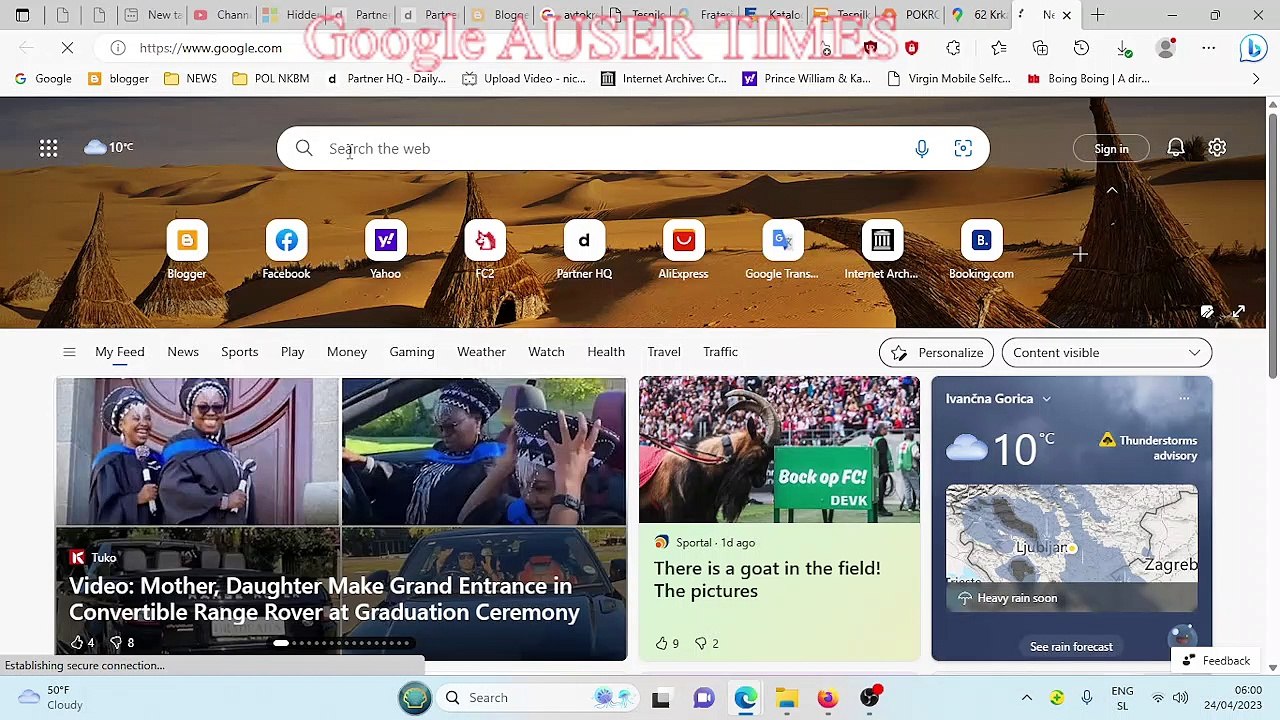
Task: Open the Internet Archive bookmark
Action: click(x=663, y=78)
